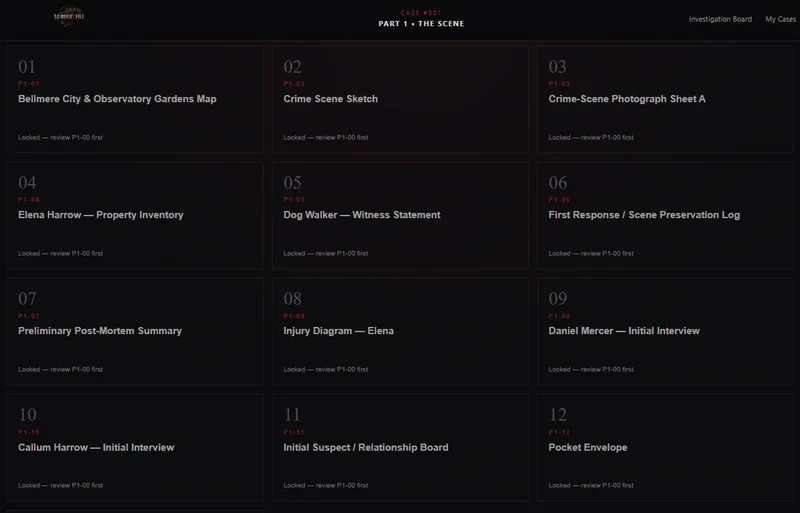
Task: Click number 03 on the photograph card
Action: [x=557, y=67]
